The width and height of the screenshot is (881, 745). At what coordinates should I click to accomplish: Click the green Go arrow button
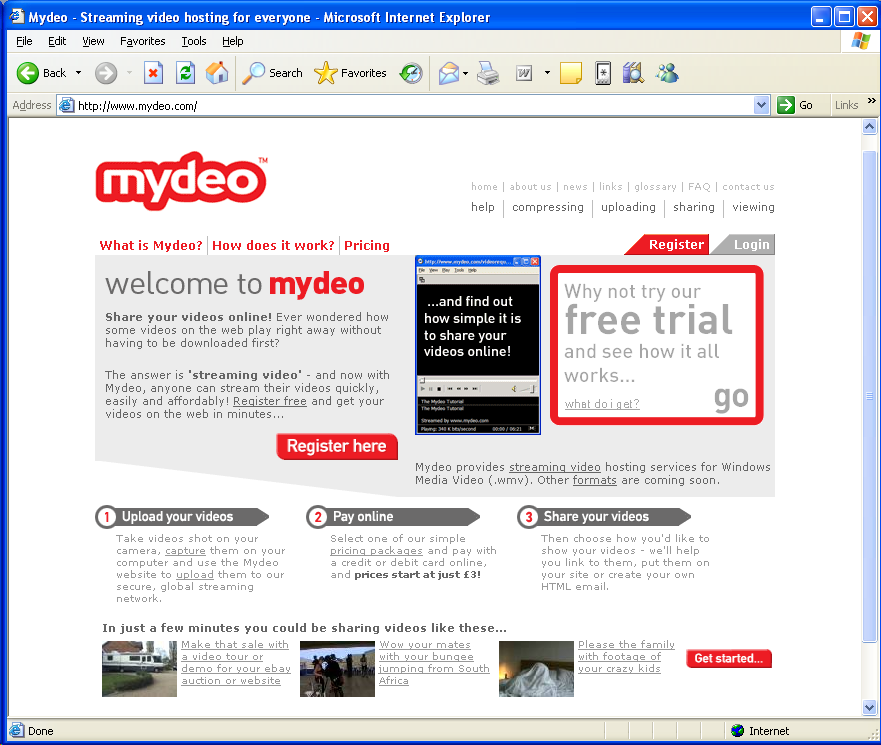[785, 105]
